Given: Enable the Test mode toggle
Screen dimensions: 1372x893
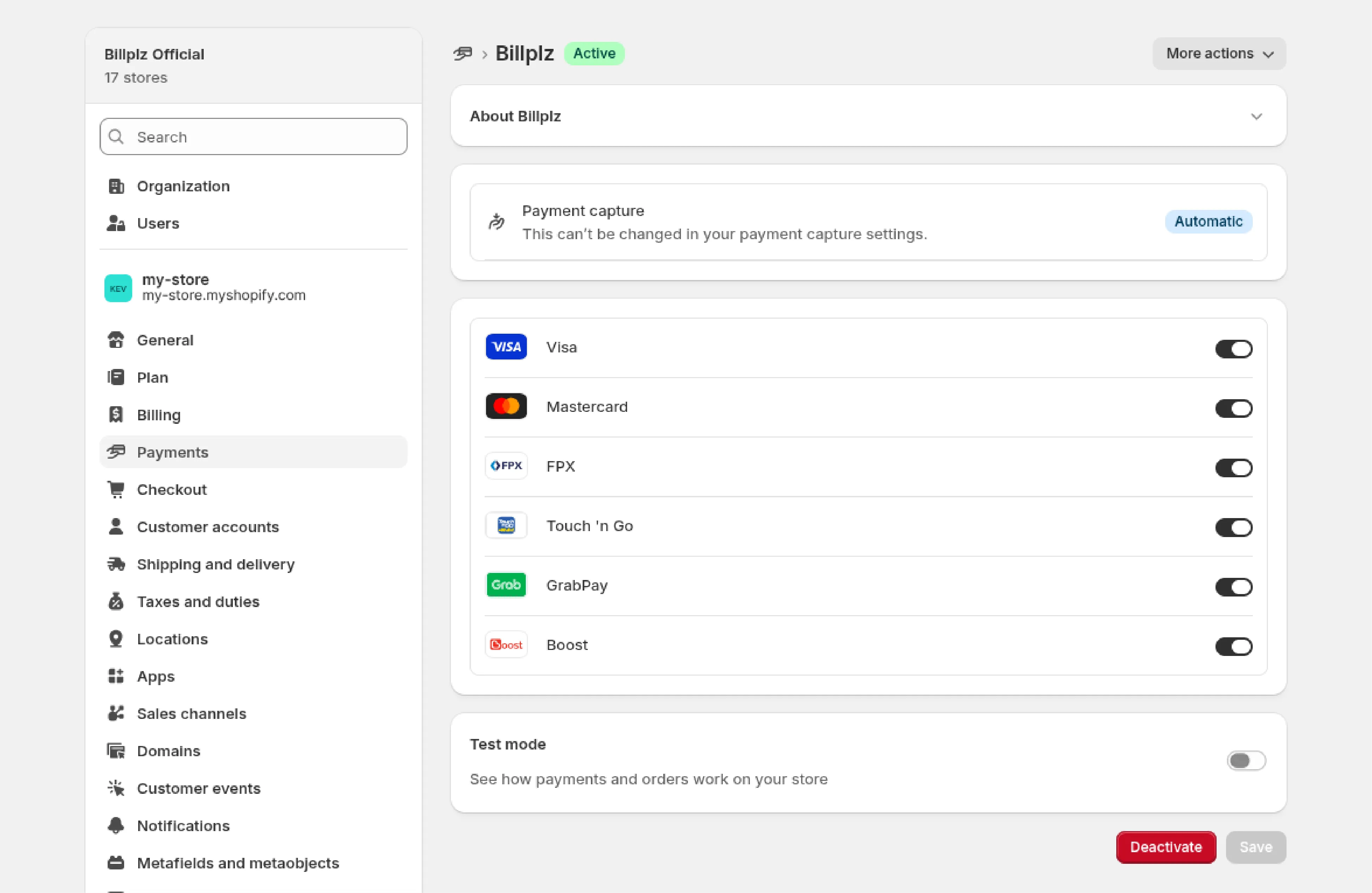Looking at the screenshot, I should (x=1246, y=760).
